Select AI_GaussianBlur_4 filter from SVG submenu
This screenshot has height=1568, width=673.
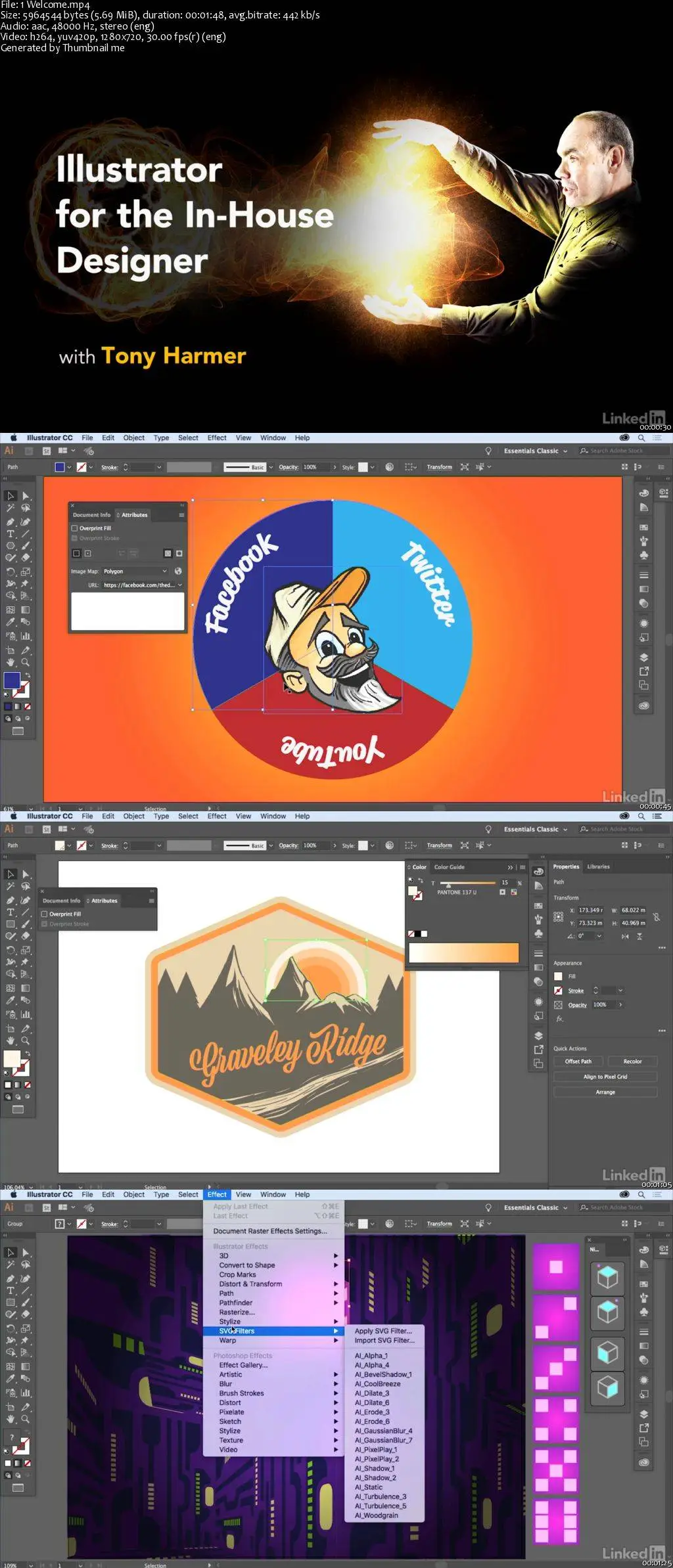pos(384,1431)
